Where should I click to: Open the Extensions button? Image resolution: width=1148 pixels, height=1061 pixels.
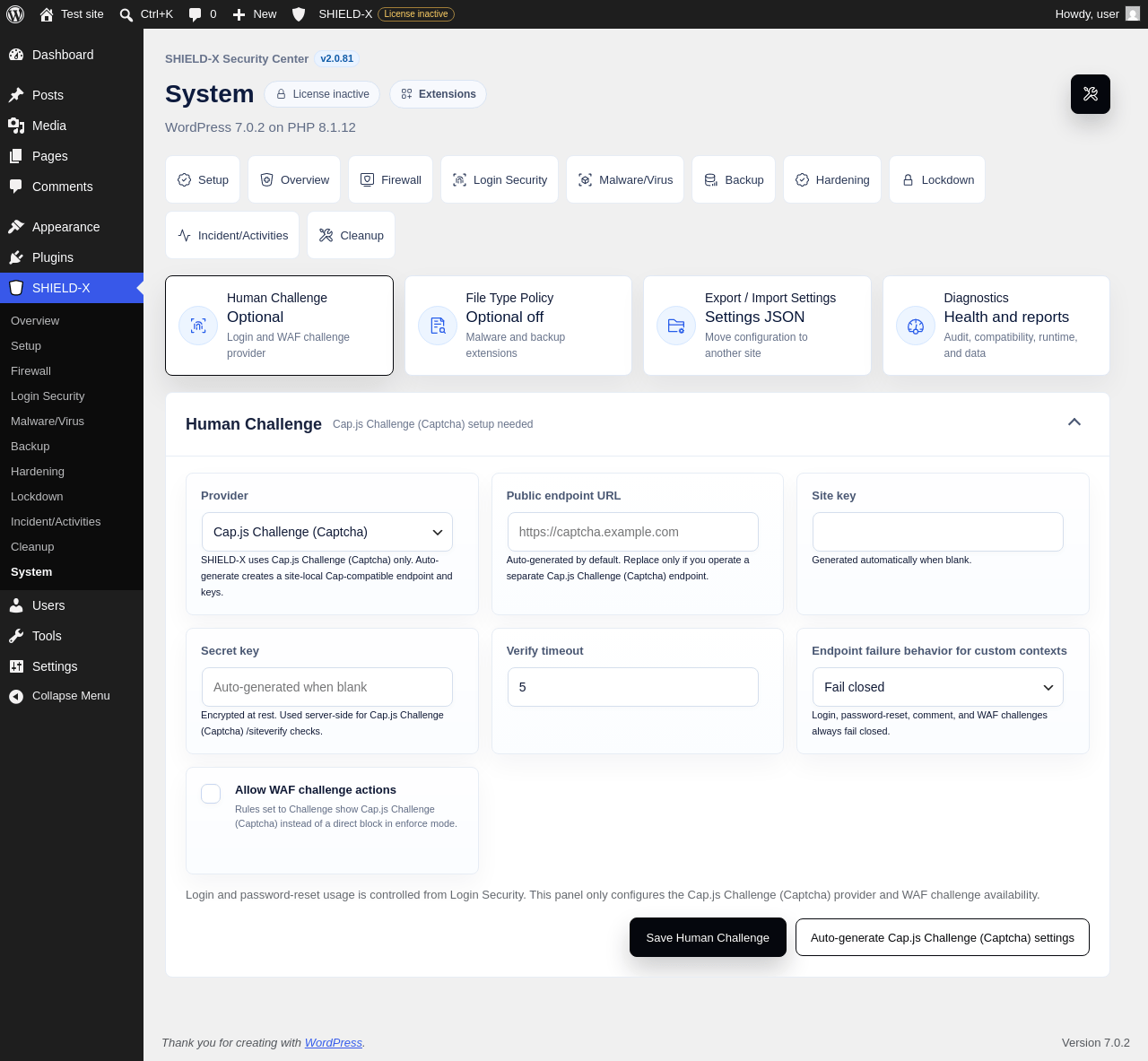[x=439, y=94]
